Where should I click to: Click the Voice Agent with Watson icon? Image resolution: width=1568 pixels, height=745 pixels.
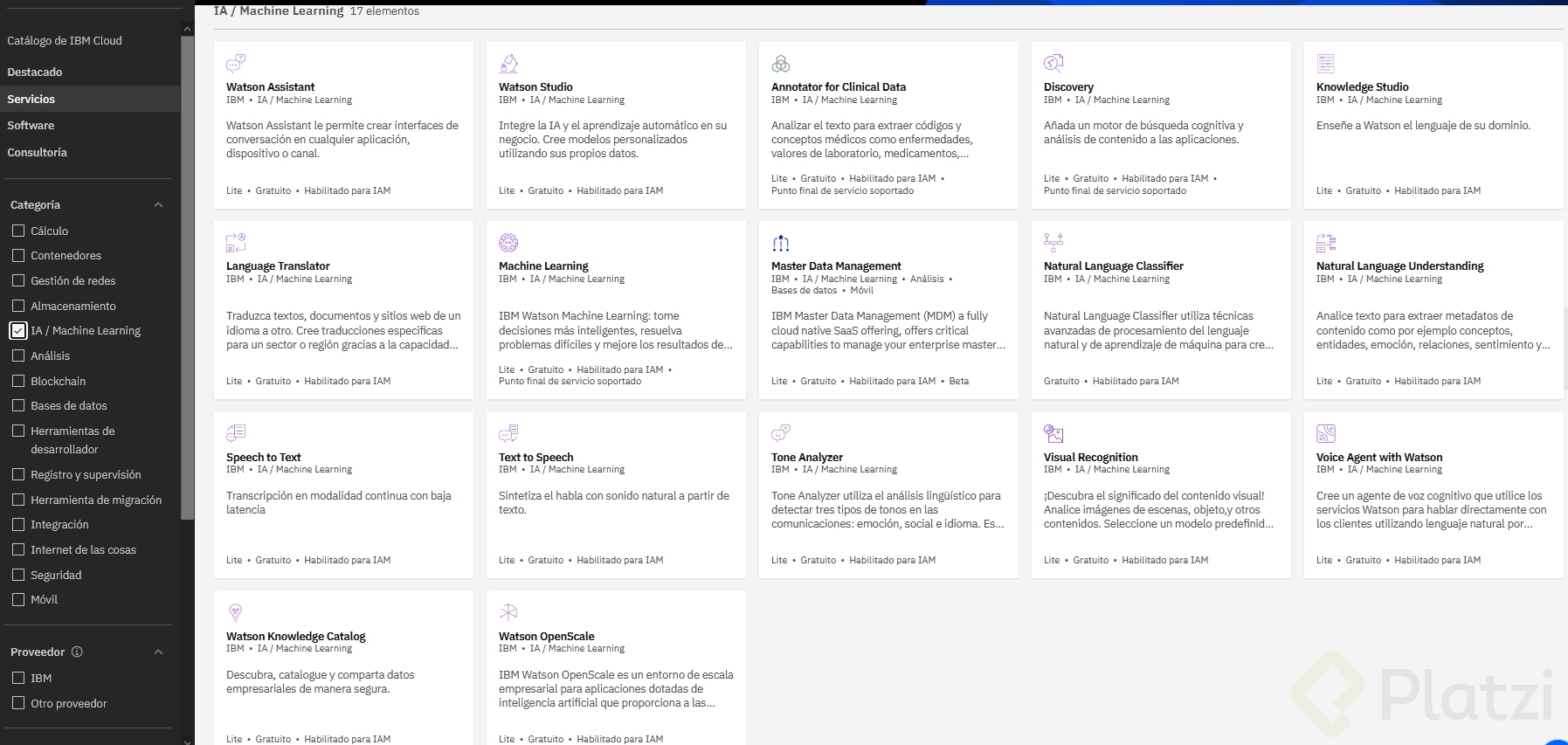[1326, 433]
